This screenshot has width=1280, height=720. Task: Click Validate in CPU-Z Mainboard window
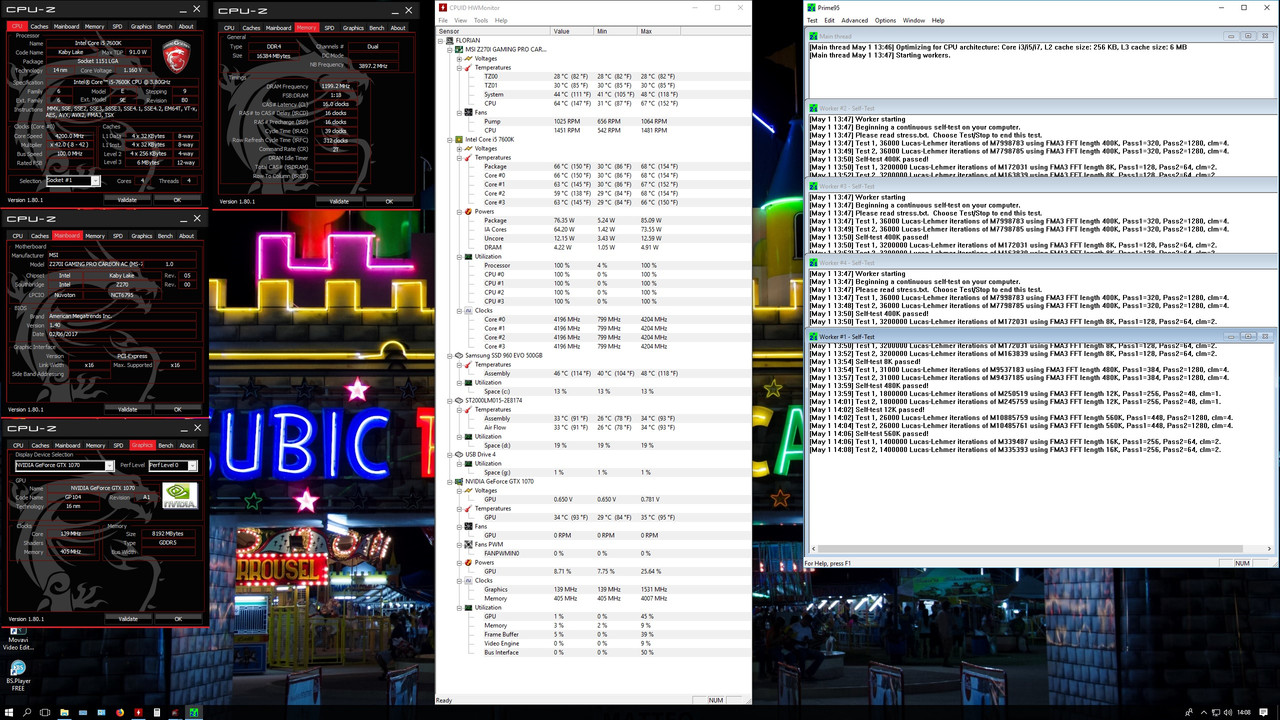(x=127, y=409)
